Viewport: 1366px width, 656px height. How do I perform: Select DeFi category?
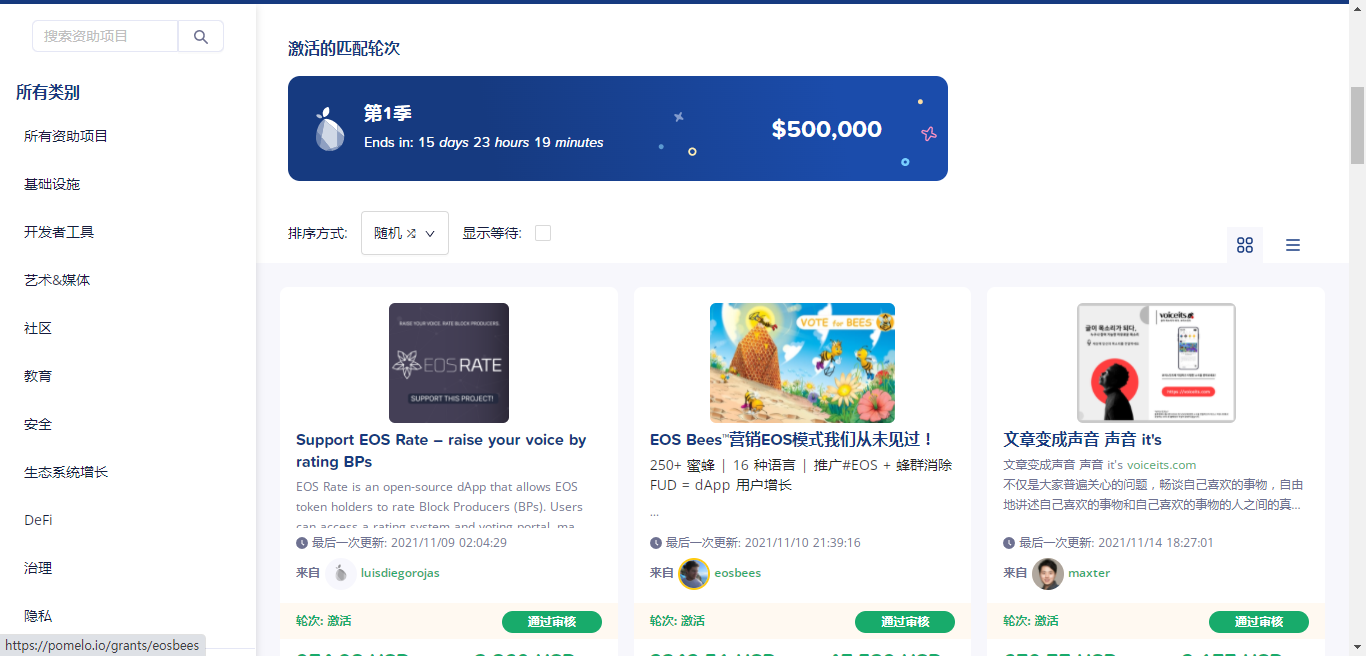(38, 520)
